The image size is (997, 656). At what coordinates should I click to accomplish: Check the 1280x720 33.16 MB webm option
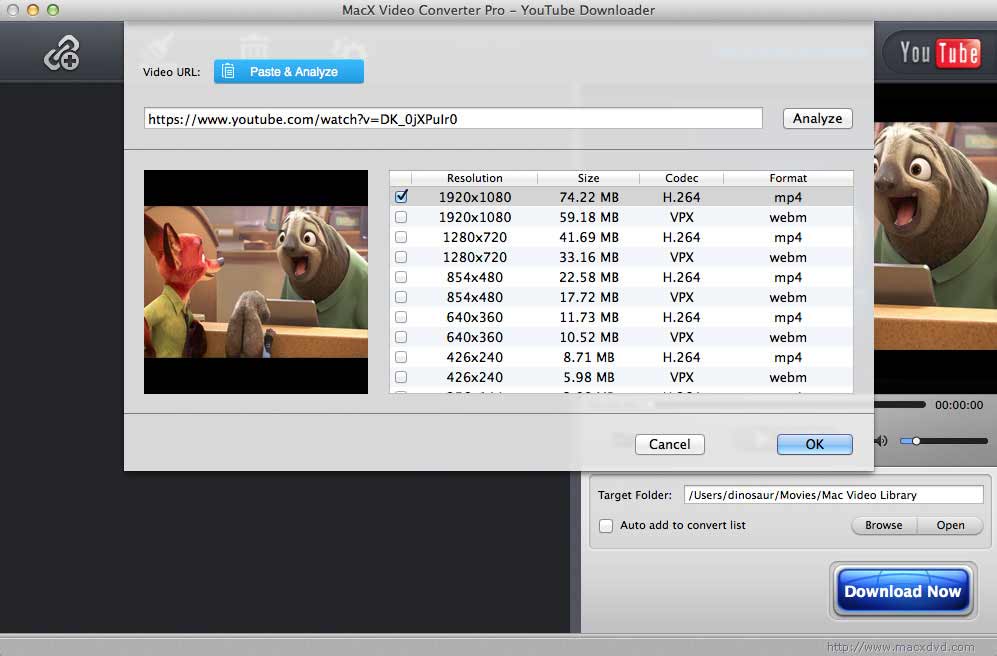[401, 257]
